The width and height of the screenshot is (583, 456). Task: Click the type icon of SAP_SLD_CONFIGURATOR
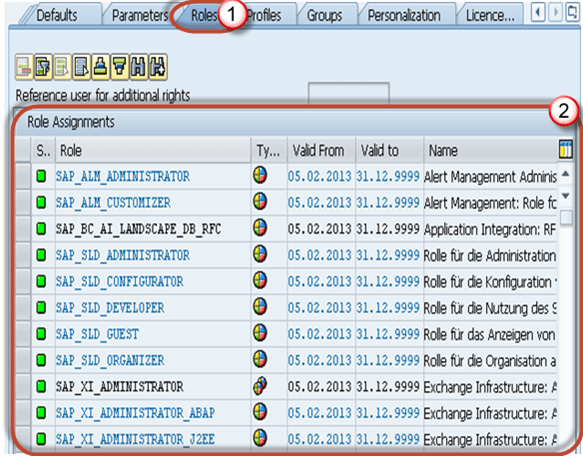[260, 280]
